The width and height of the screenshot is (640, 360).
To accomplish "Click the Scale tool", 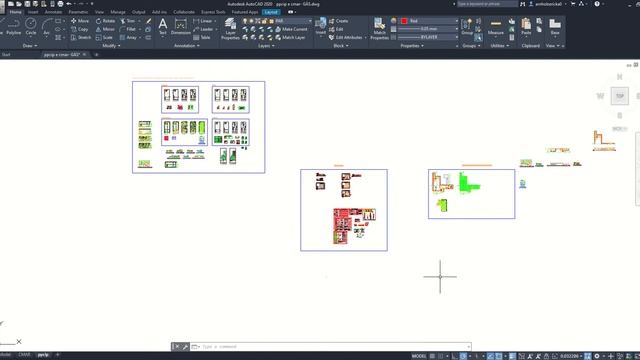I will tap(104, 38).
